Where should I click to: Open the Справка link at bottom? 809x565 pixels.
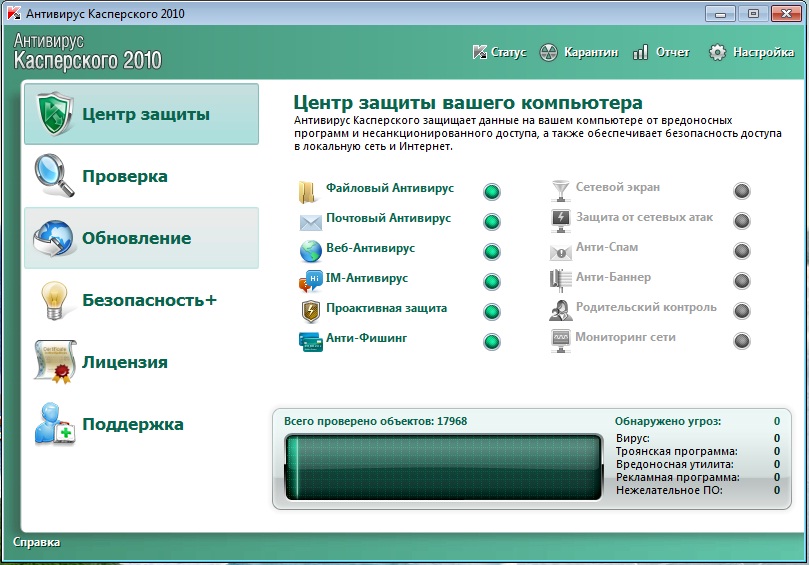click(36, 542)
